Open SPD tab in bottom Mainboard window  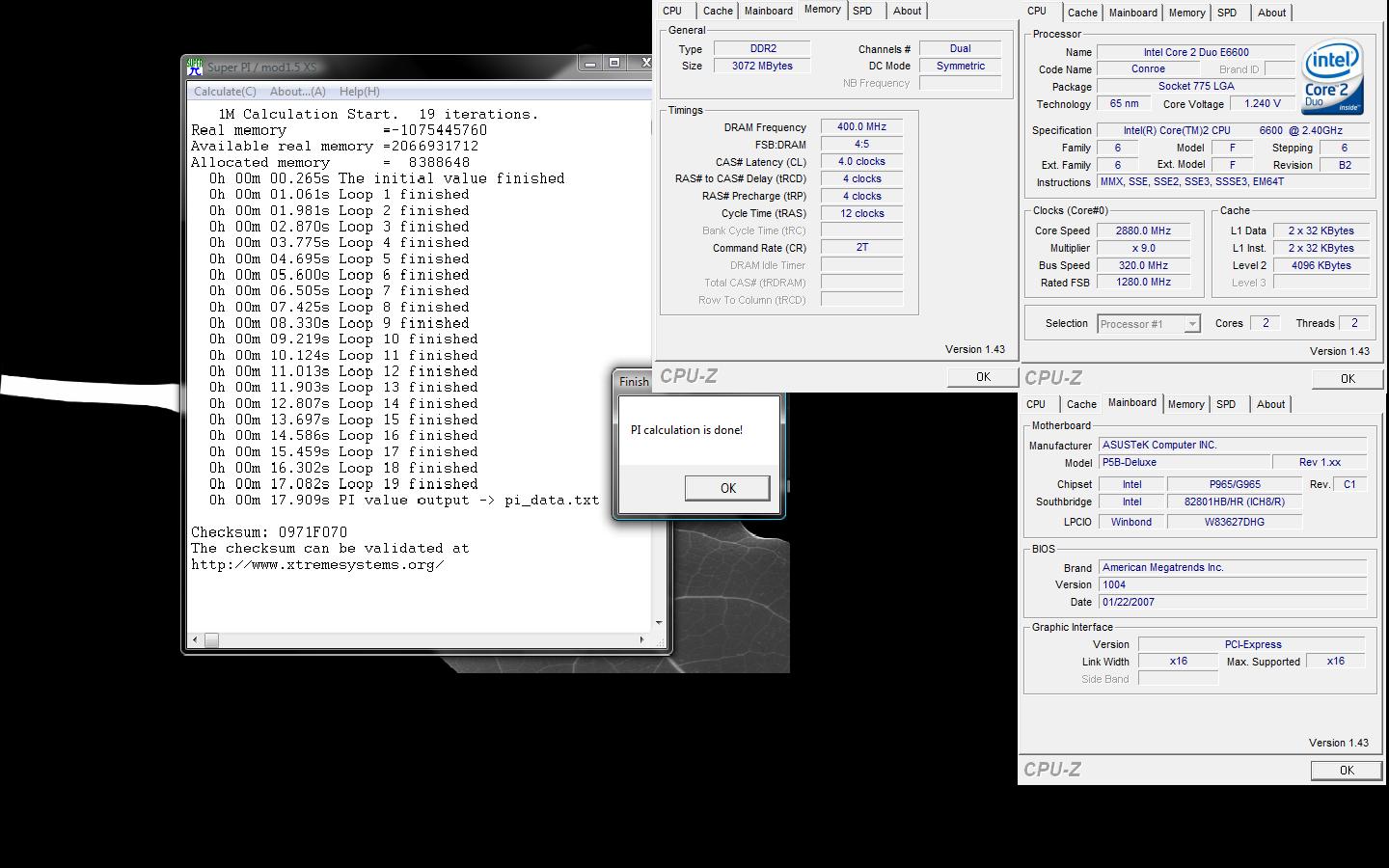1226,404
